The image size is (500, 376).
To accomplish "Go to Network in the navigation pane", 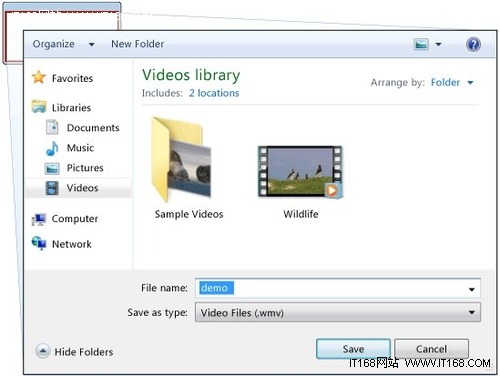I will (72, 244).
